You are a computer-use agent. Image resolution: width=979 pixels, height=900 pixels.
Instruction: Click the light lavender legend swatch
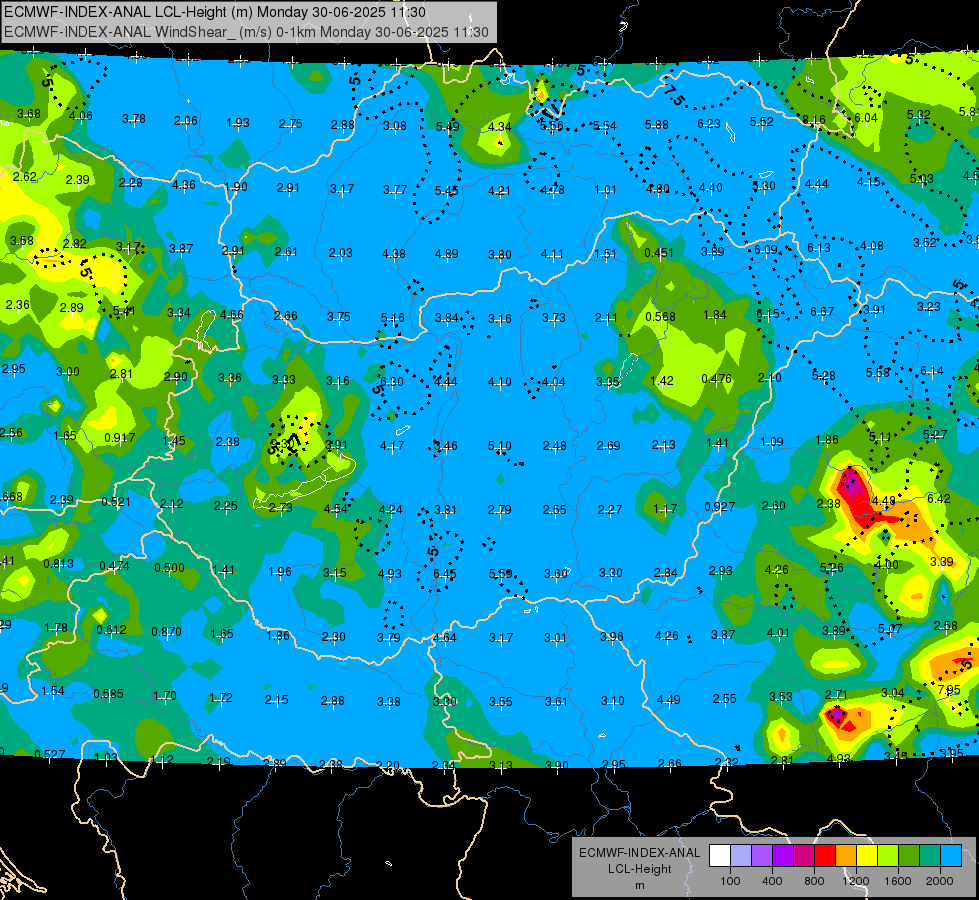(x=741, y=855)
